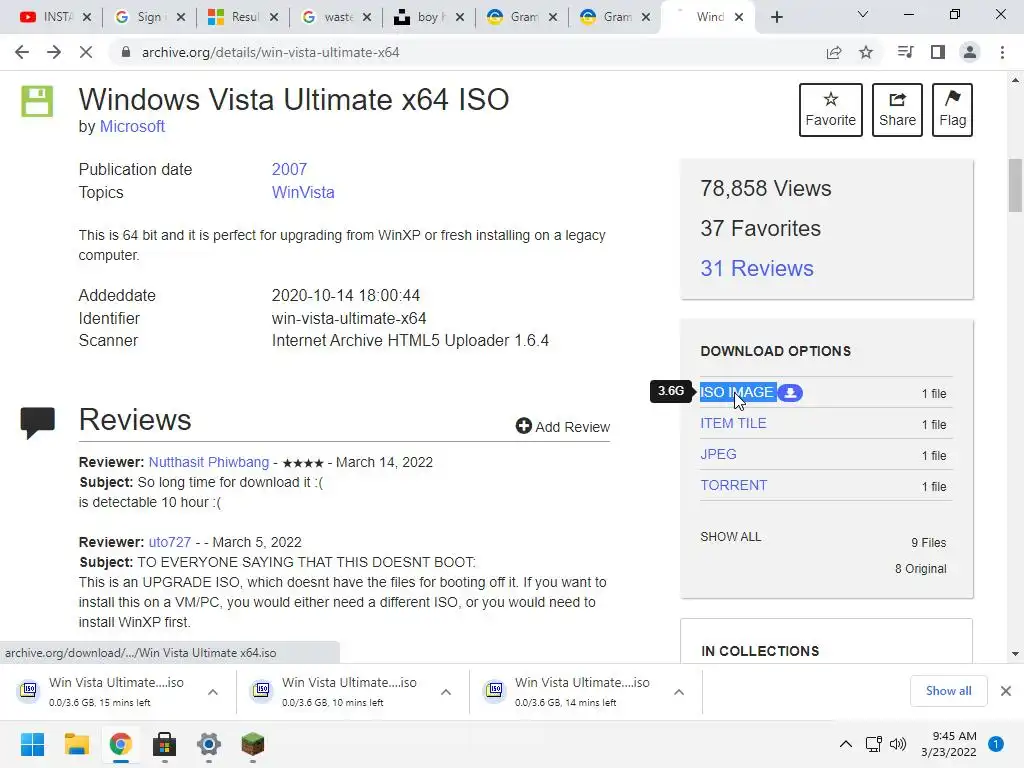Click the Share button

click(897, 110)
